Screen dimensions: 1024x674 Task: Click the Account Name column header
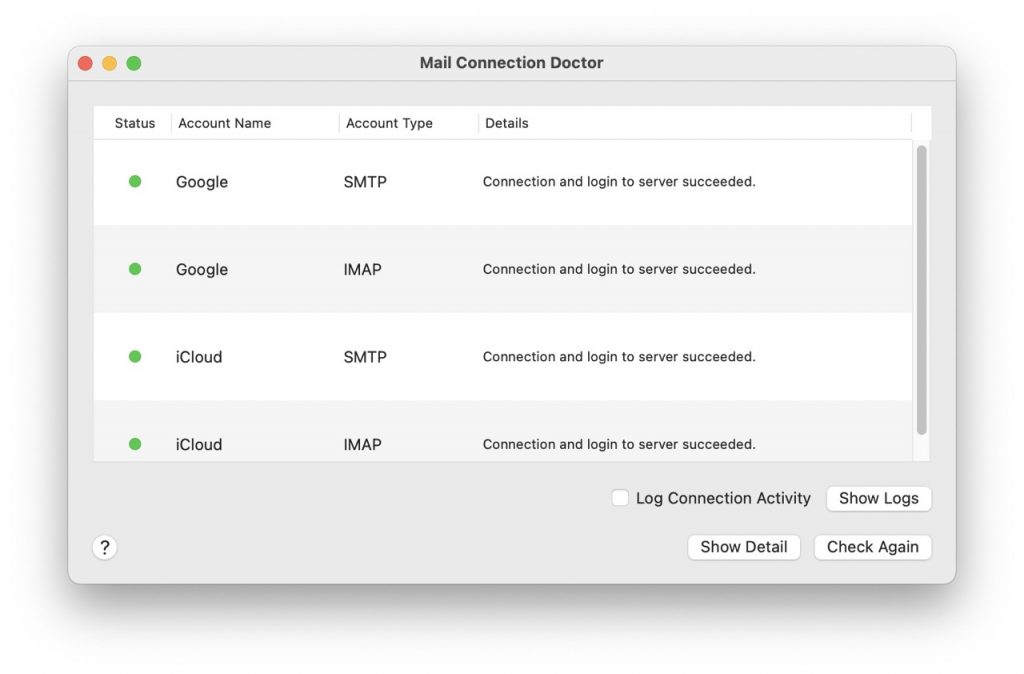pyautogui.click(x=224, y=123)
